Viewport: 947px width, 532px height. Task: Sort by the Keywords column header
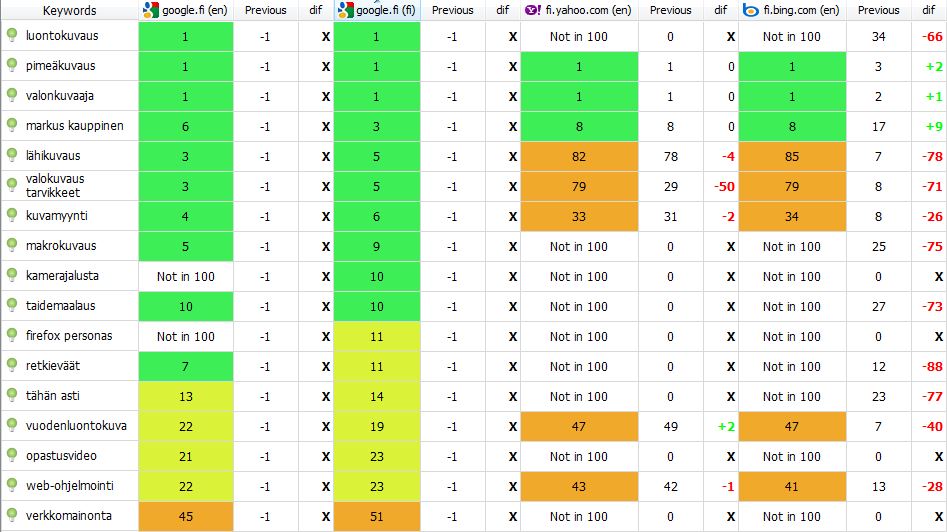[x=70, y=10]
